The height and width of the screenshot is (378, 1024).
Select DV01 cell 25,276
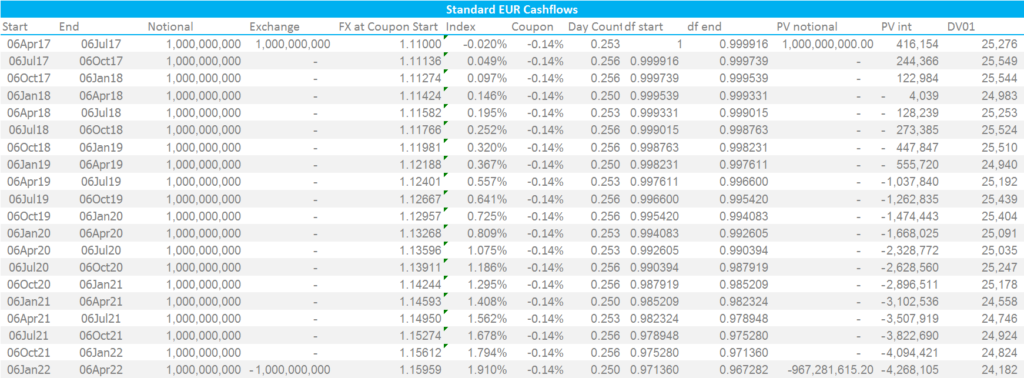[x=999, y=44]
